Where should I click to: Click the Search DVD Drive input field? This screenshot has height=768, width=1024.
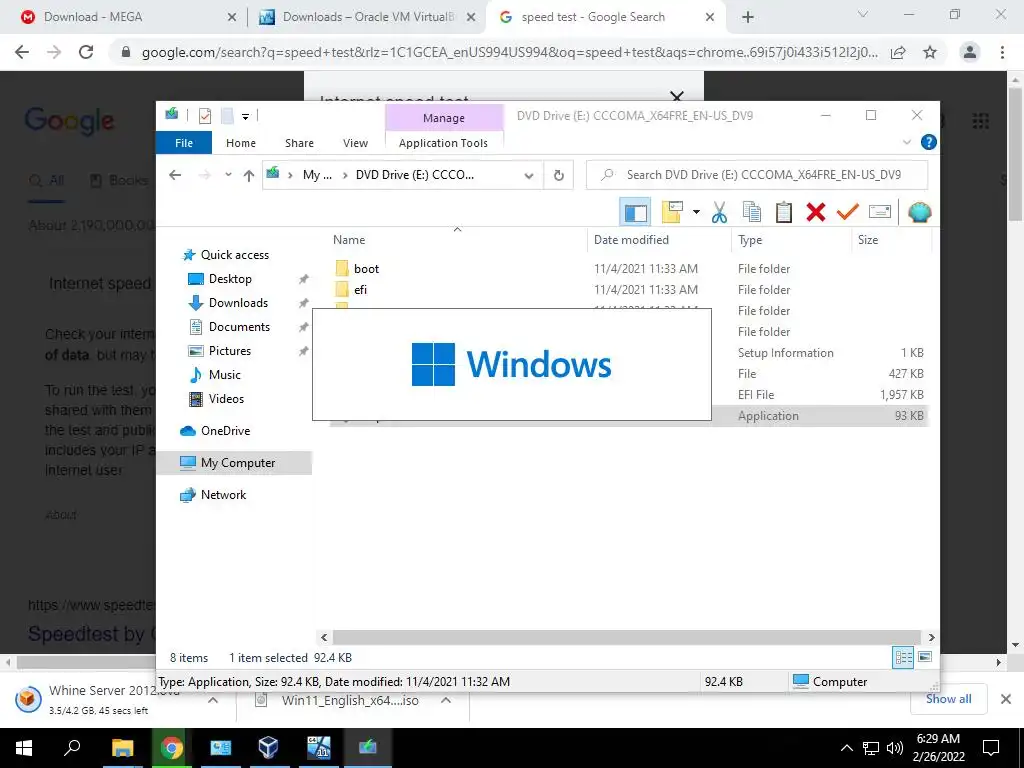[x=757, y=174]
